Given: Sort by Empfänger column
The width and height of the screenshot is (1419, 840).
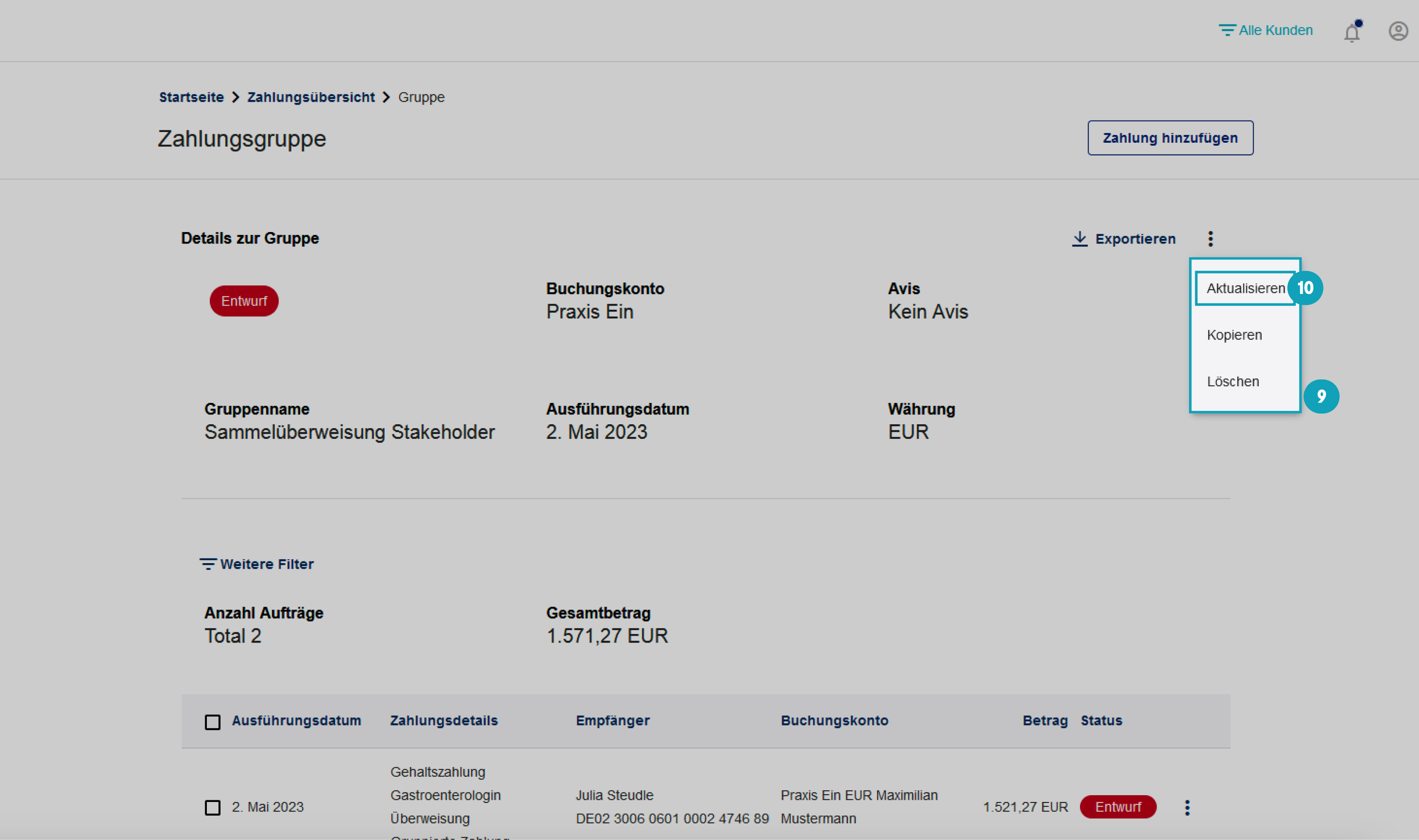Looking at the screenshot, I should coord(612,720).
